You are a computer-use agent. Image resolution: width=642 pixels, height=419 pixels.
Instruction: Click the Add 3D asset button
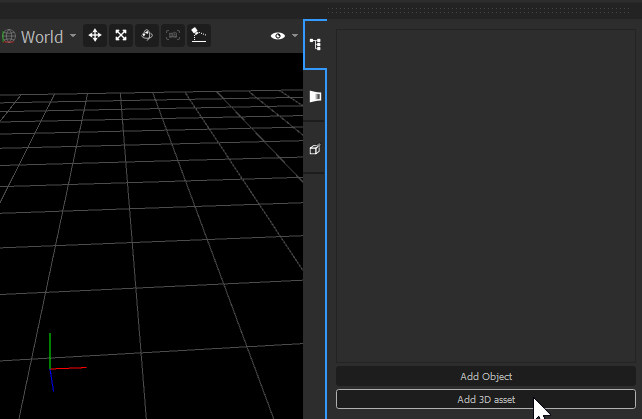(485, 399)
